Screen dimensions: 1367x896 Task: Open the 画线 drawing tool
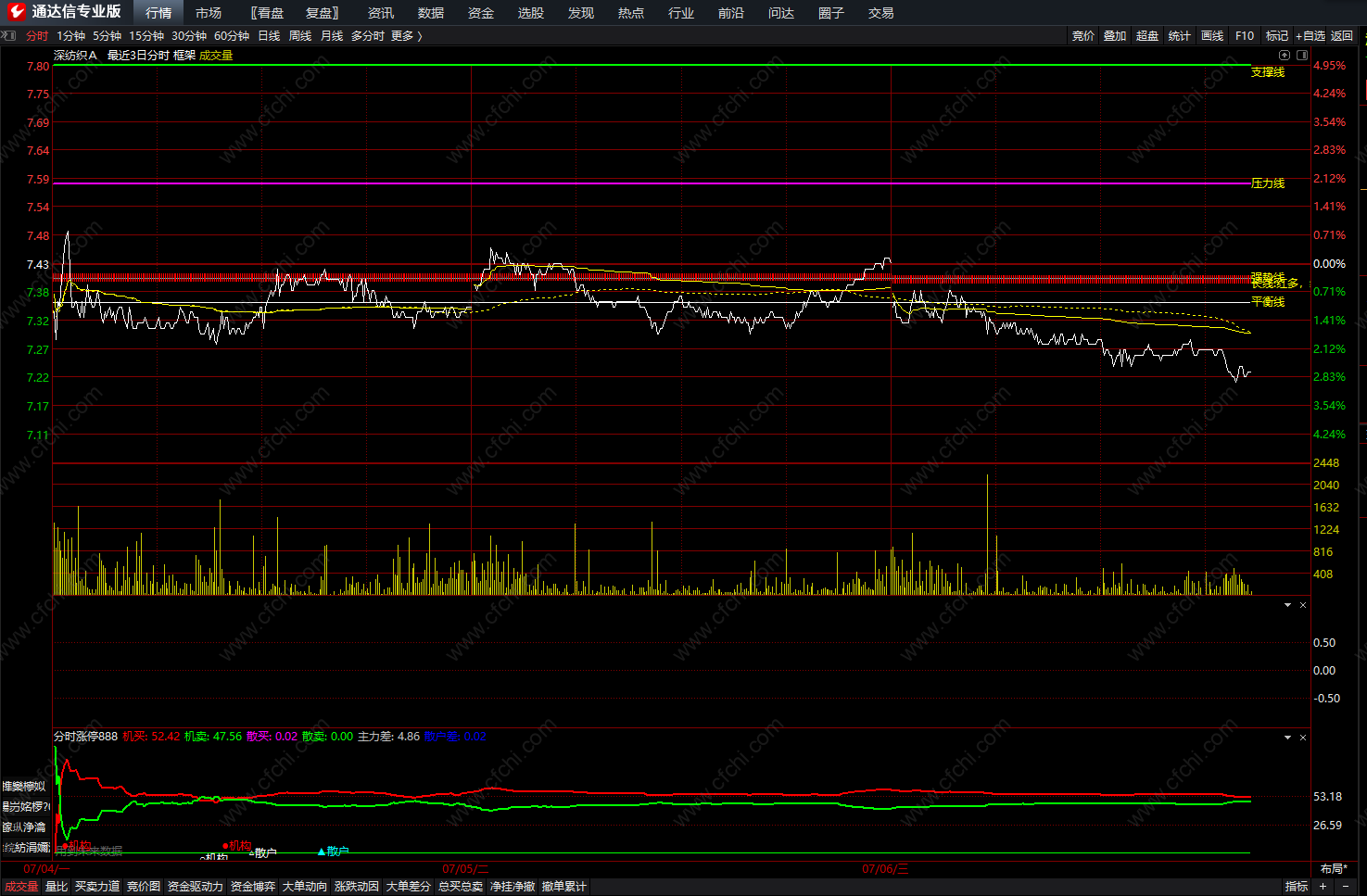[1212, 36]
